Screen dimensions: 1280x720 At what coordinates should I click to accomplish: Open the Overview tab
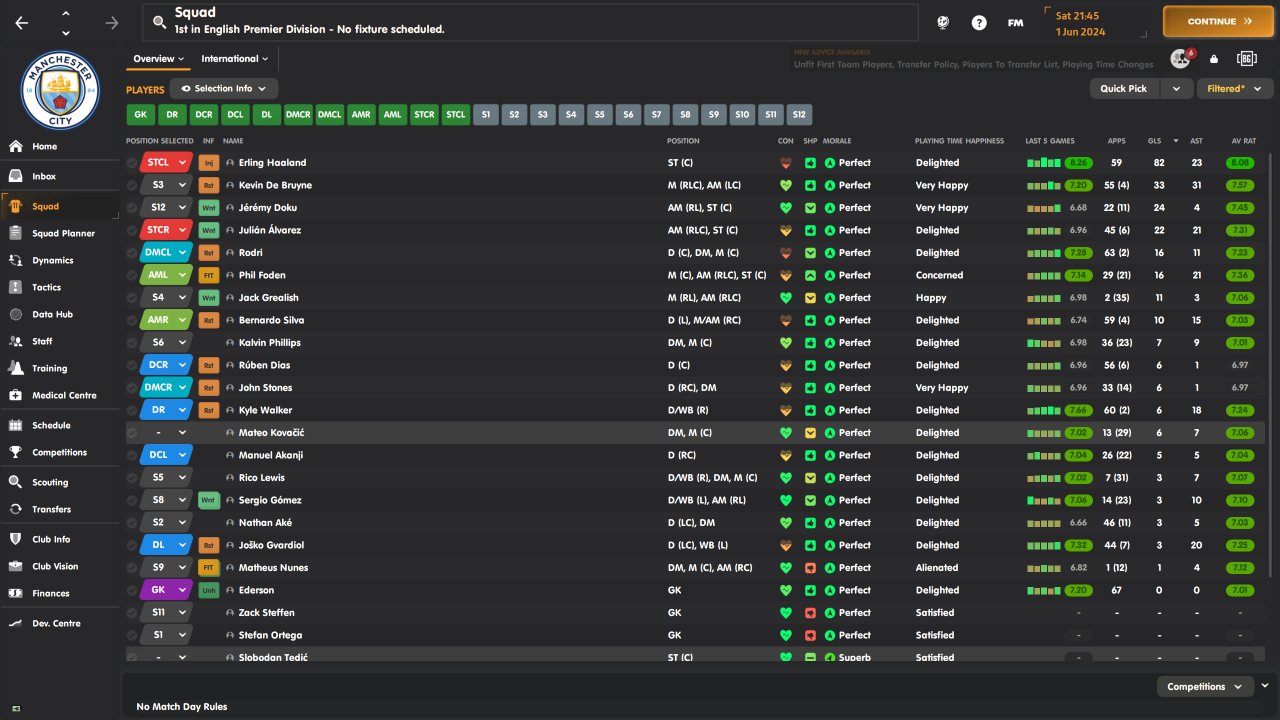(x=158, y=59)
